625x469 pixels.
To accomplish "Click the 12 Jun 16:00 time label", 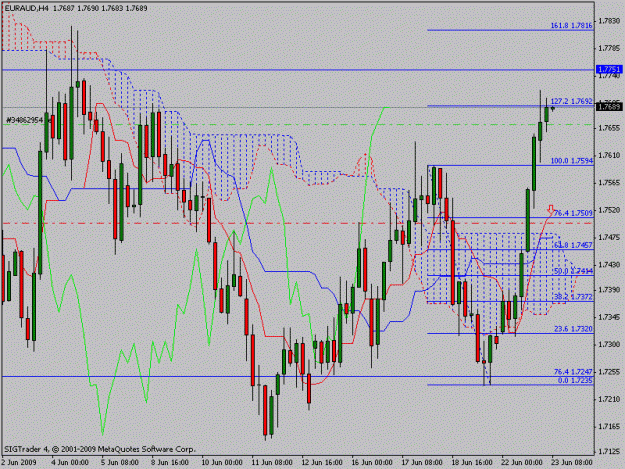I will click(322, 462).
